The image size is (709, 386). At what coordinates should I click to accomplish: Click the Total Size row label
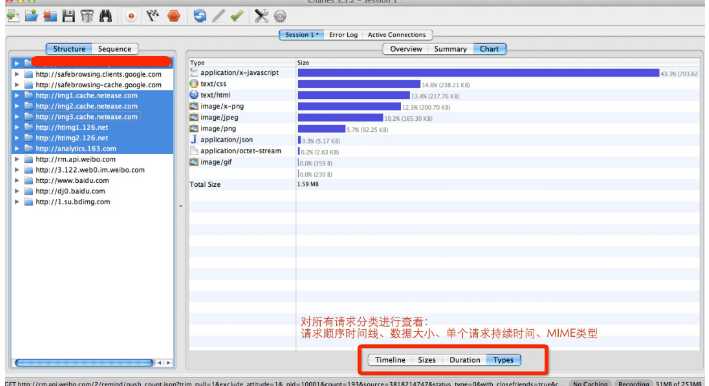[205, 184]
